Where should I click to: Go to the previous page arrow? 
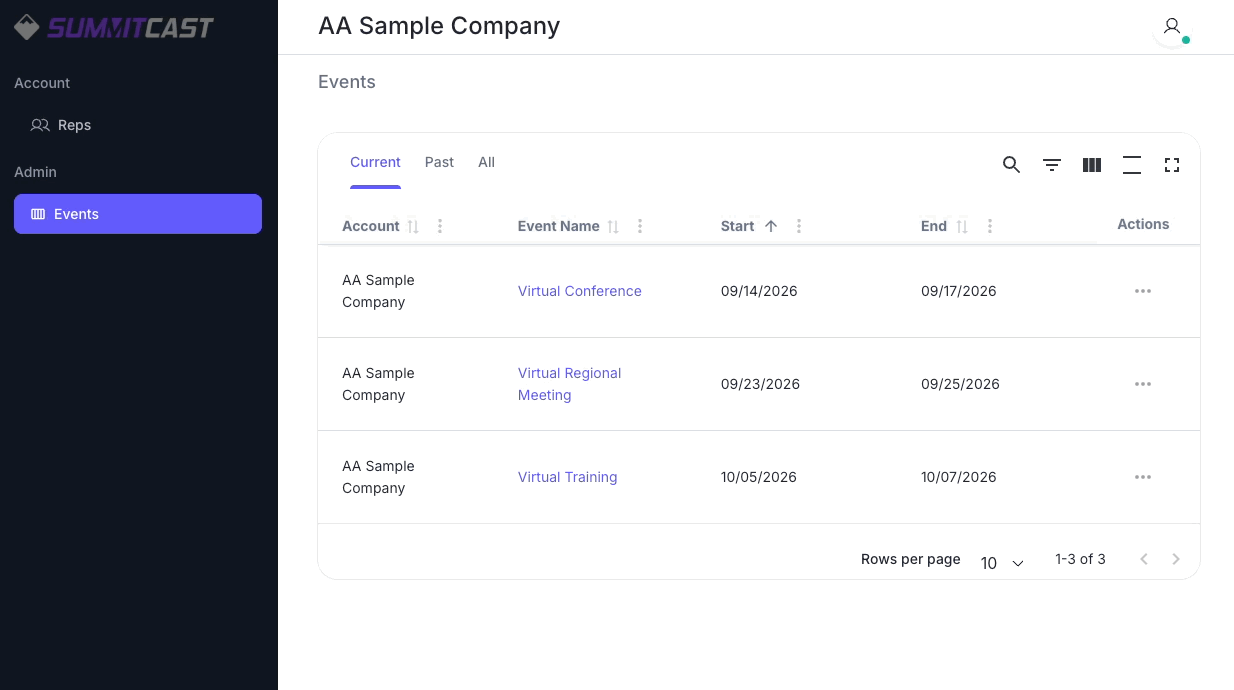point(1144,559)
